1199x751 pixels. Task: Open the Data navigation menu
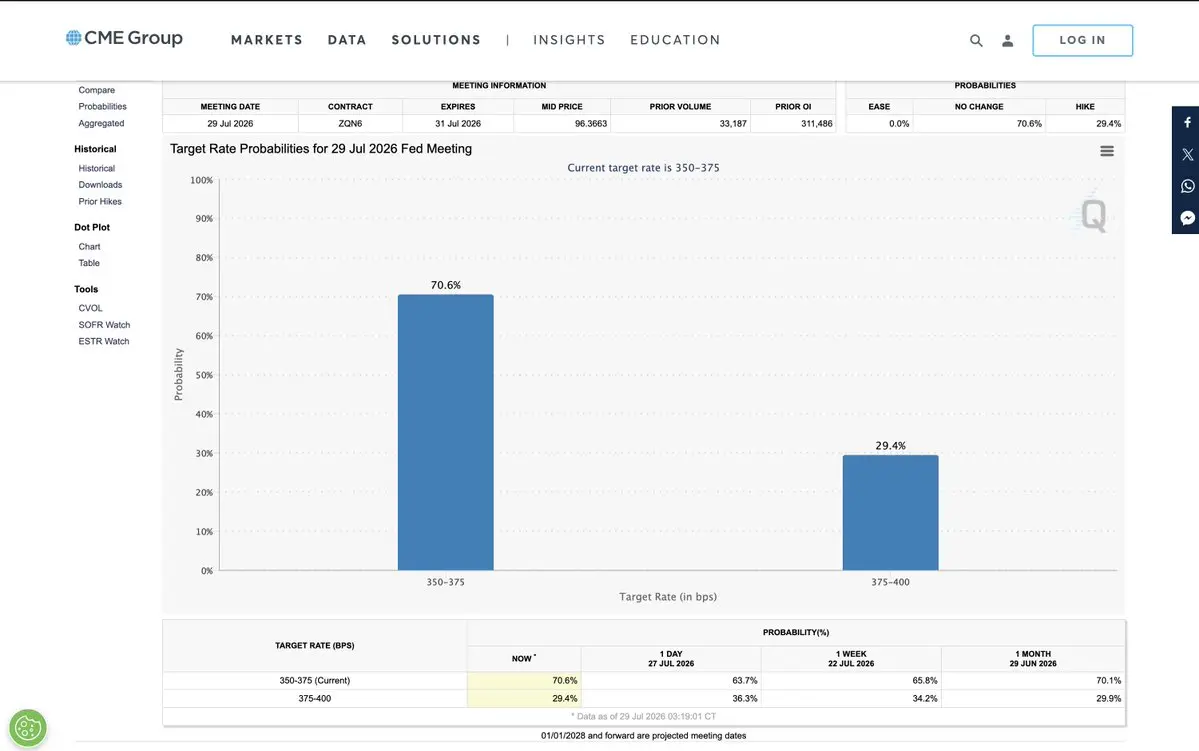click(x=347, y=40)
